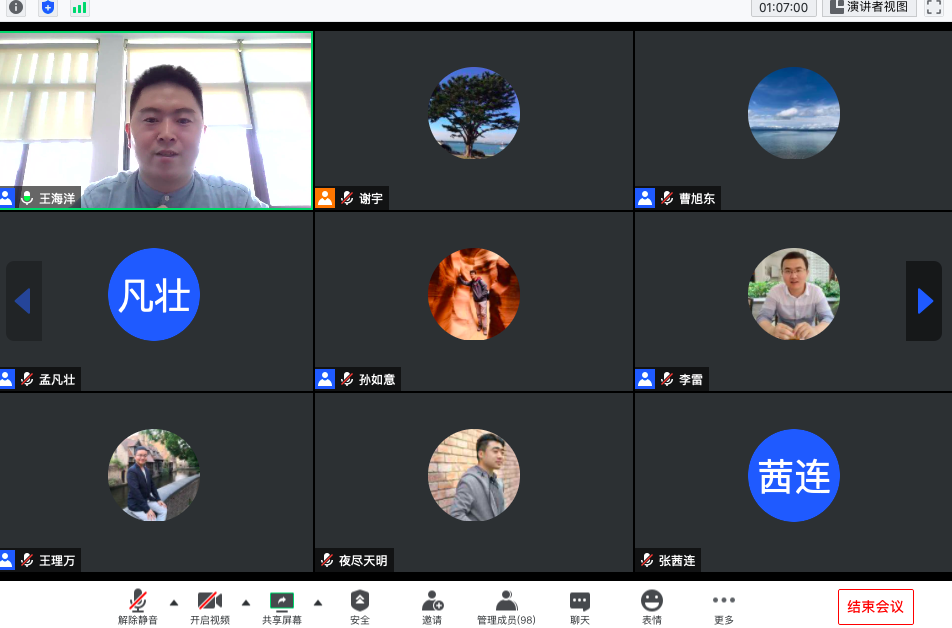Viewport: 952px width, 628px height.
Task: Select 王海洋's video tile
Action: 156,120
